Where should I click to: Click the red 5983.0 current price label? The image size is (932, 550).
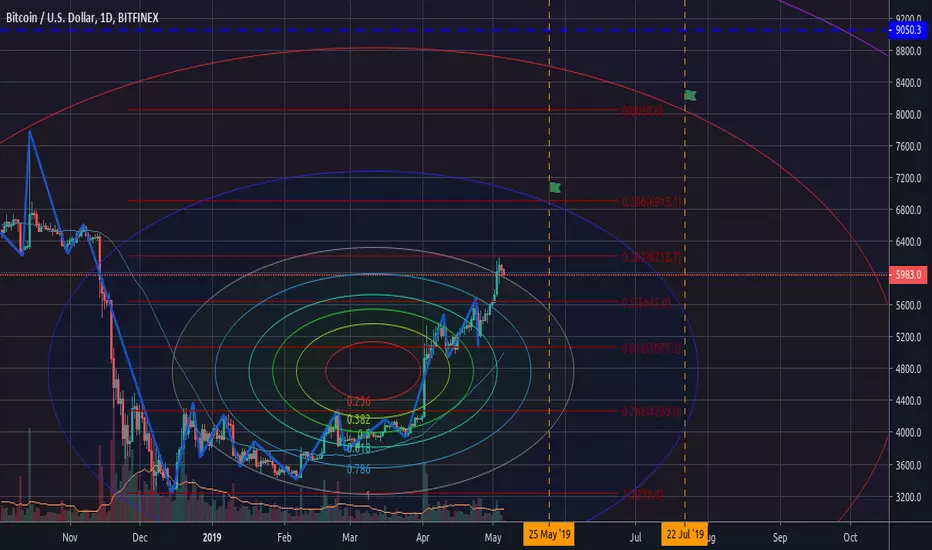pyautogui.click(x=908, y=275)
